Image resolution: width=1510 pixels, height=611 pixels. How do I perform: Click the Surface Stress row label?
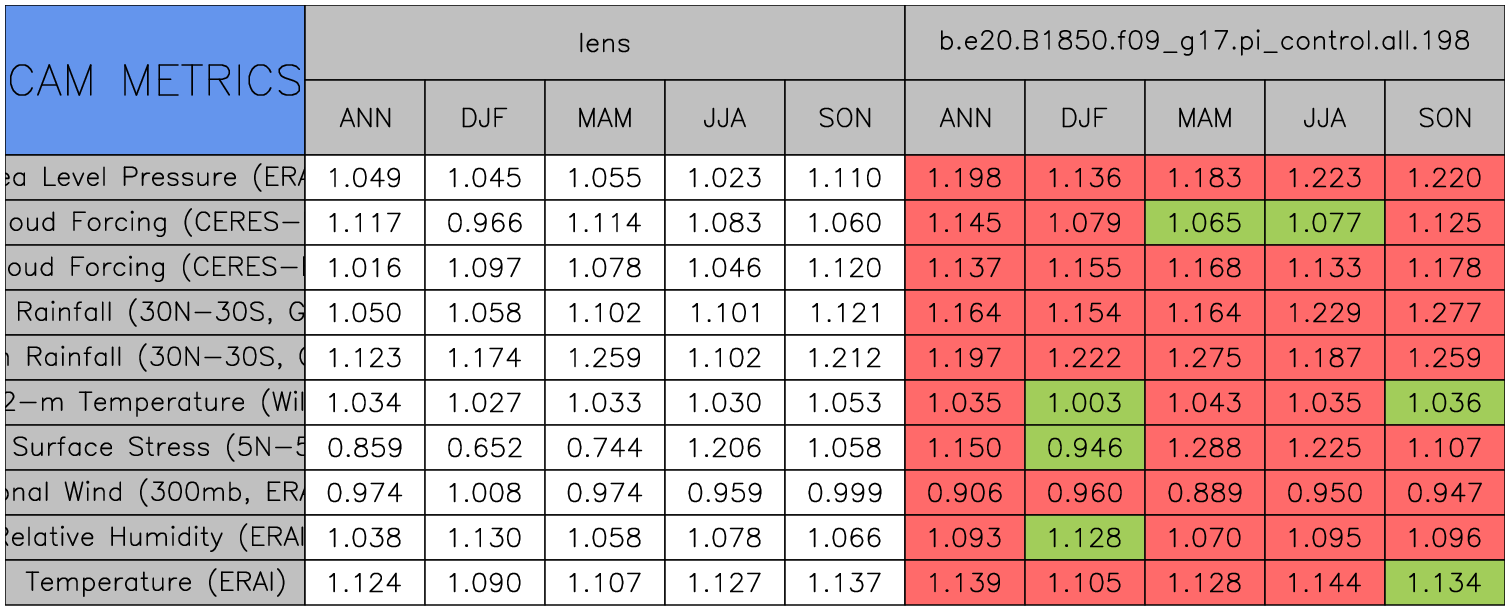[x=155, y=447]
